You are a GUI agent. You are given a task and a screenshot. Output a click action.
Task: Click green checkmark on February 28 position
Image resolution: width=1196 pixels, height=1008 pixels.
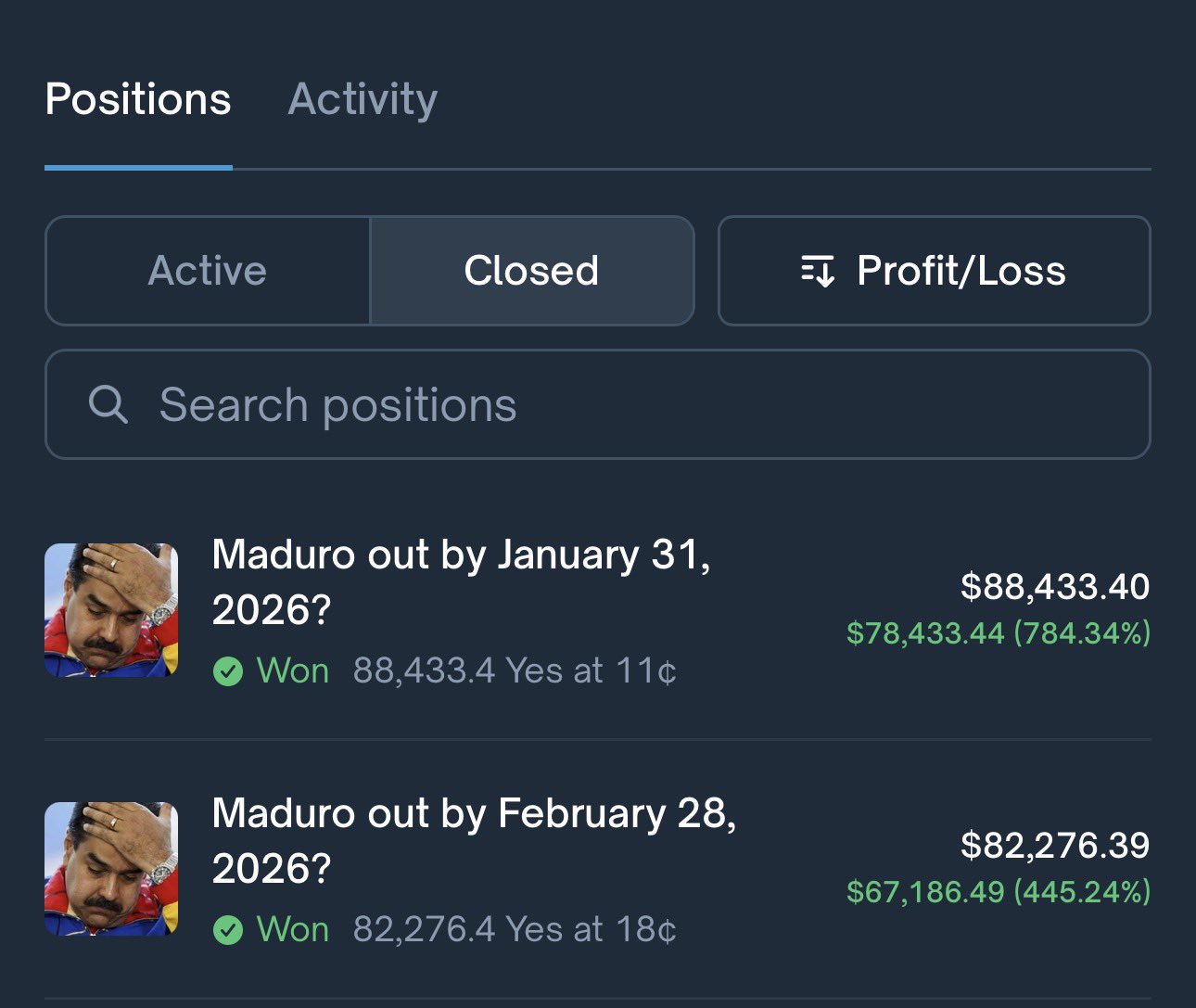[x=228, y=929]
